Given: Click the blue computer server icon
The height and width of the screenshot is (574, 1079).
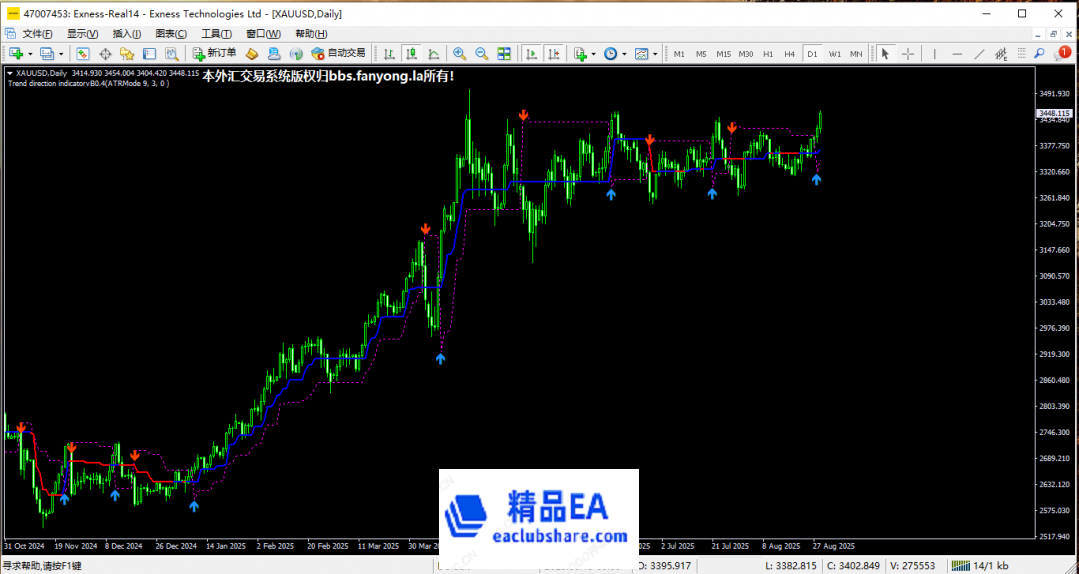Looking at the screenshot, I should [x=274, y=54].
